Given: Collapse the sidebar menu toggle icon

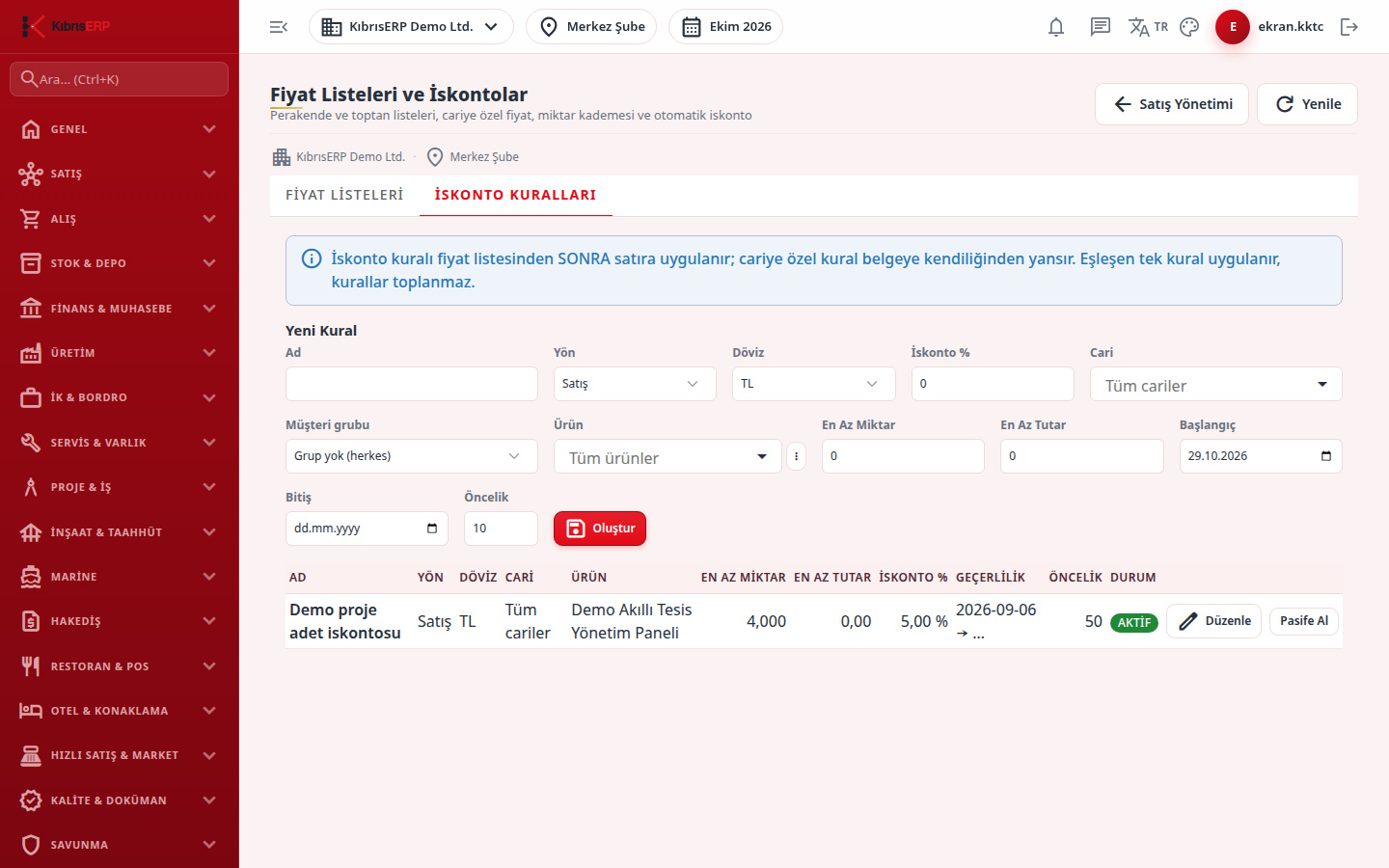Looking at the screenshot, I should (279, 27).
